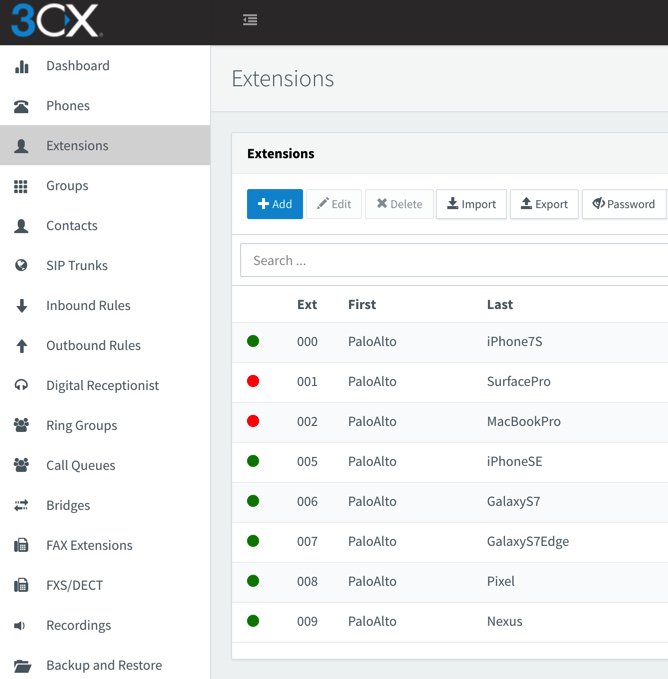Click the Delete button

(399, 204)
